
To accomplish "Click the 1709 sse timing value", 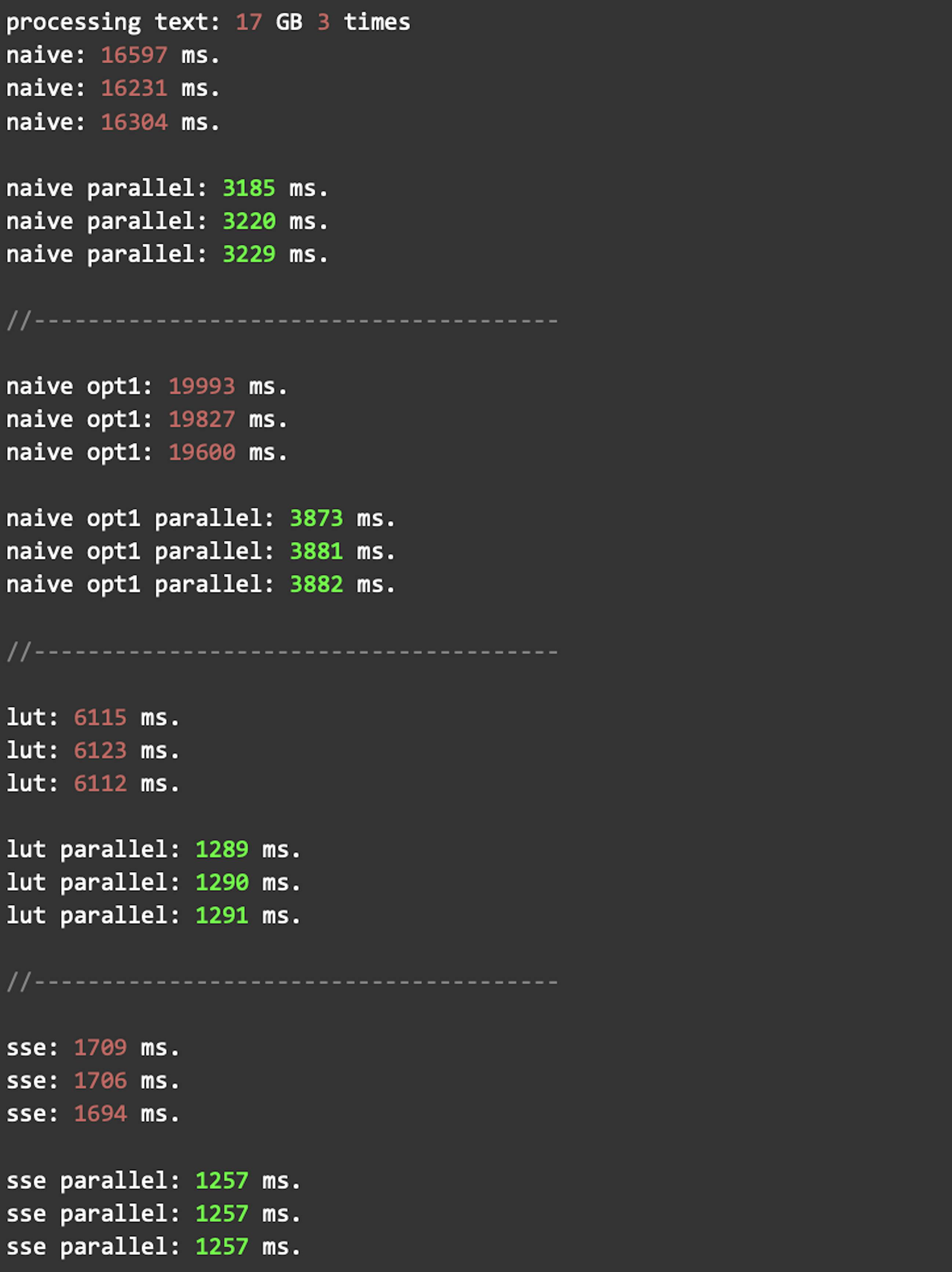I will 100,1048.
